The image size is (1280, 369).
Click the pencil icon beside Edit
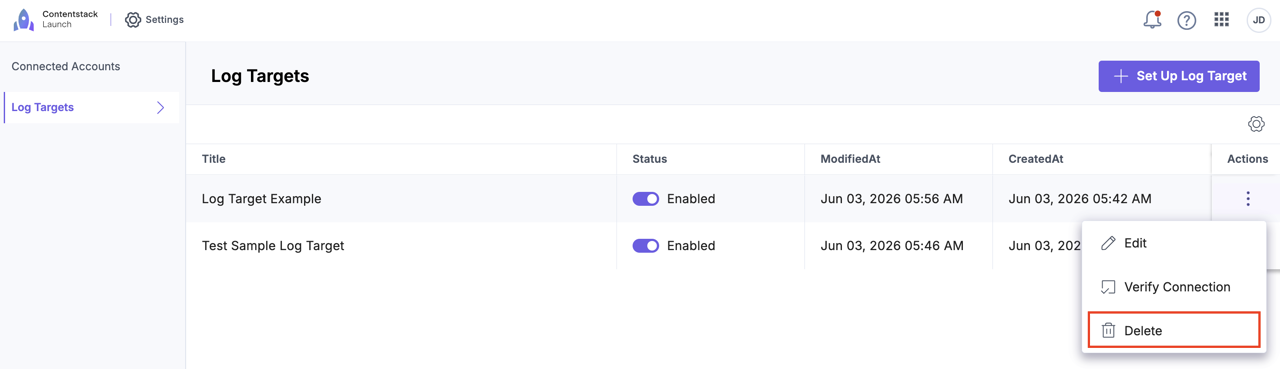(x=1108, y=243)
